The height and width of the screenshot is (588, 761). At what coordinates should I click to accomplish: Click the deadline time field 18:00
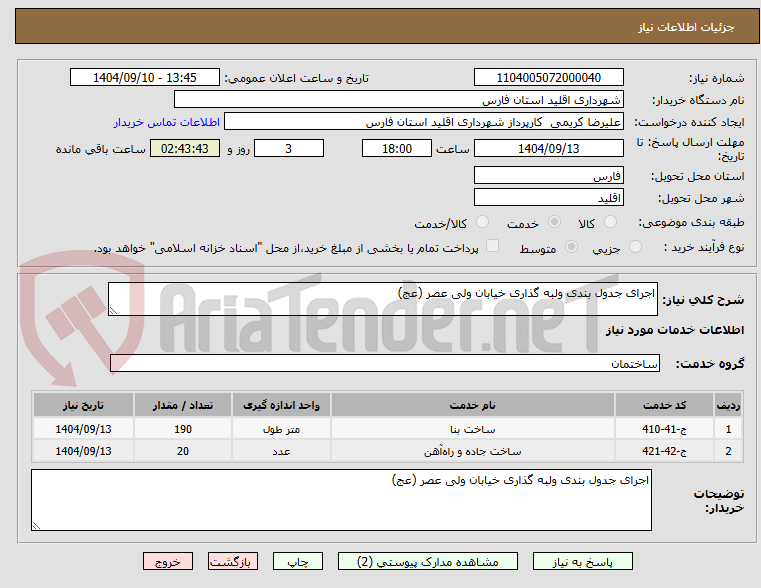click(397, 148)
